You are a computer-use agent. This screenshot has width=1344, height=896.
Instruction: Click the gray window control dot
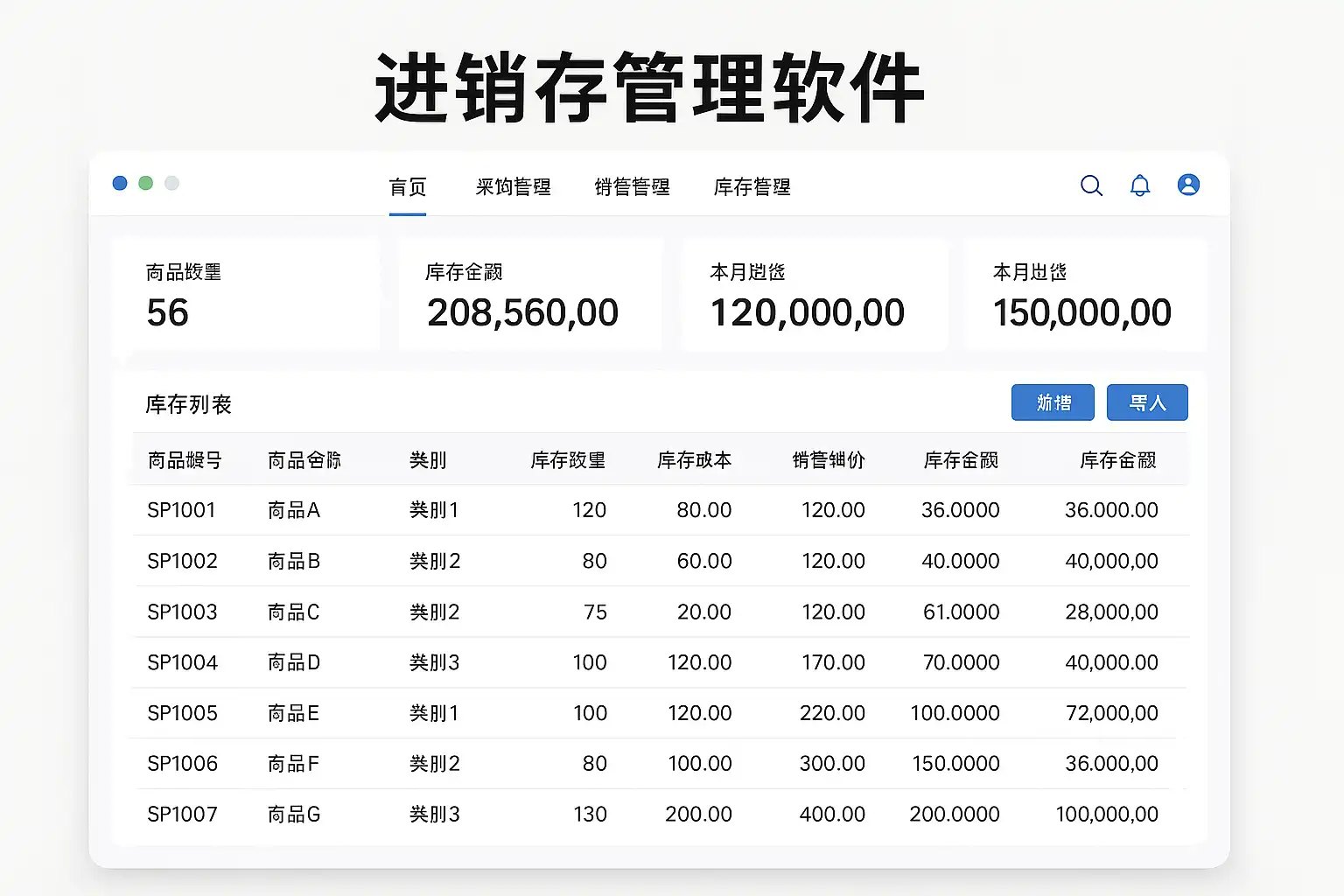tap(172, 183)
